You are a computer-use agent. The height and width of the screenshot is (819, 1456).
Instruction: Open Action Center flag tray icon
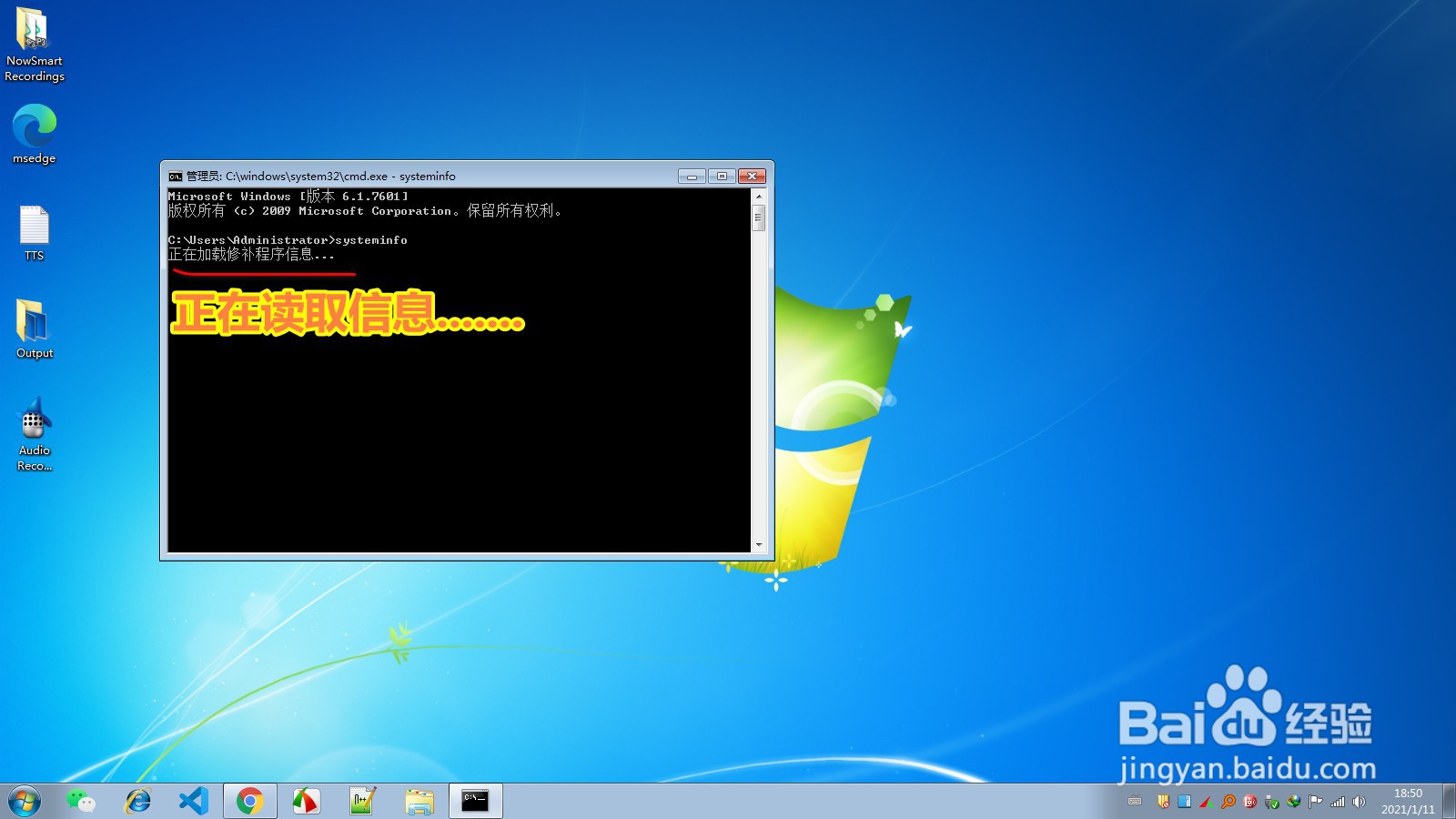click(x=1315, y=802)
